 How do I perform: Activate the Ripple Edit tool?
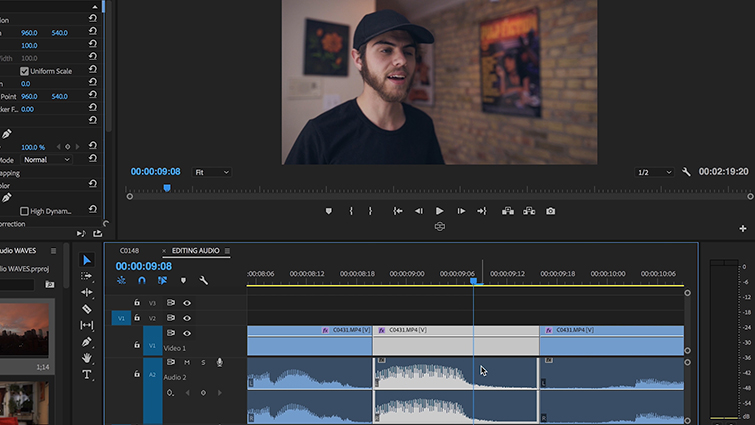tap(87, 293)
